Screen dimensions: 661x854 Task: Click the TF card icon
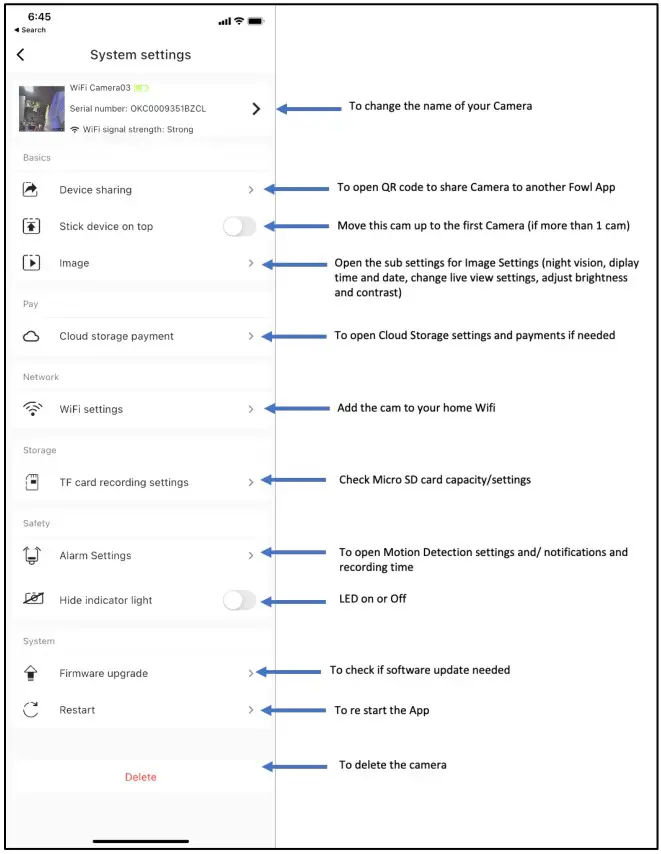point(31,482)
